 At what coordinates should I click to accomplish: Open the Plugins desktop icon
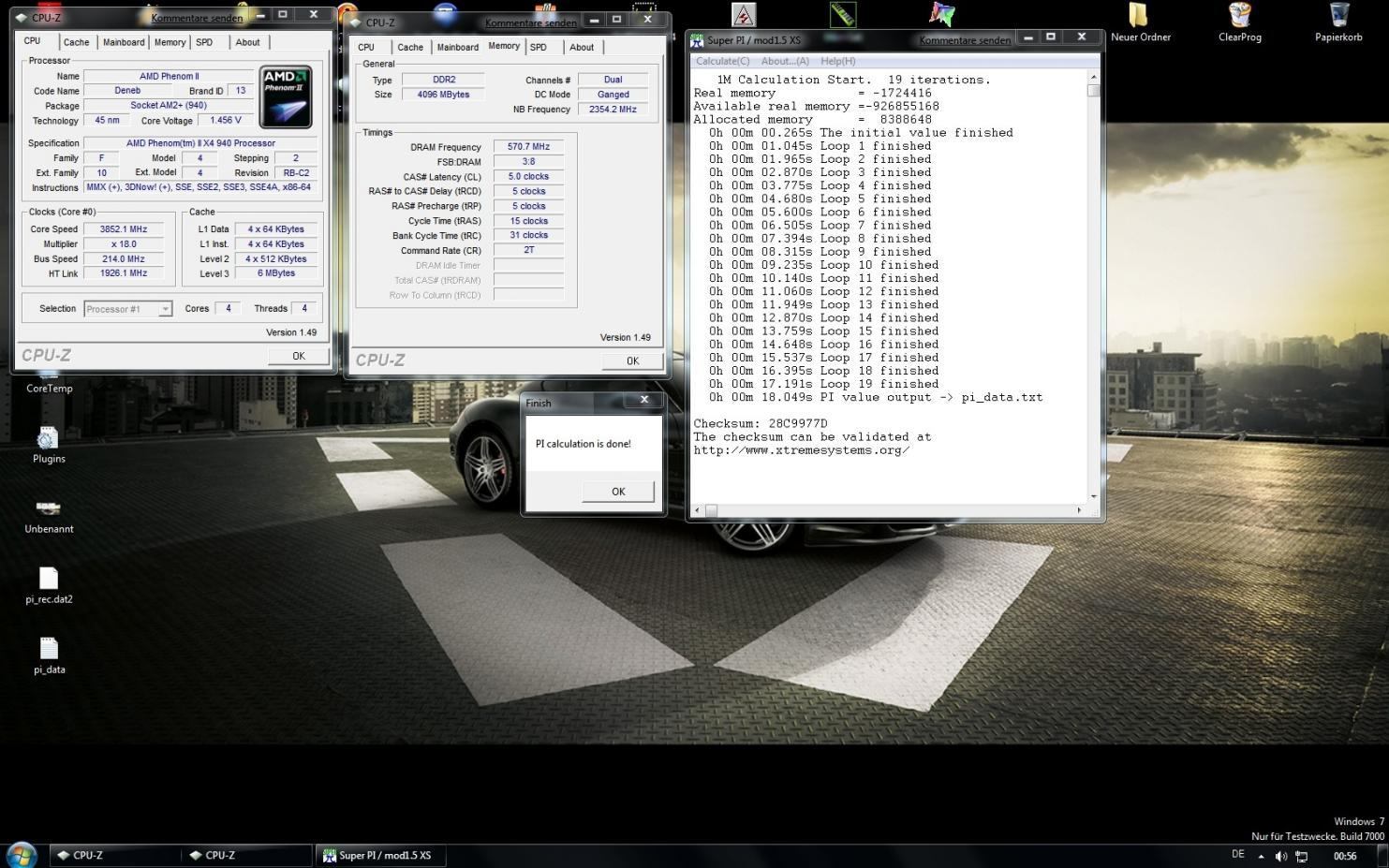(49, 444)
